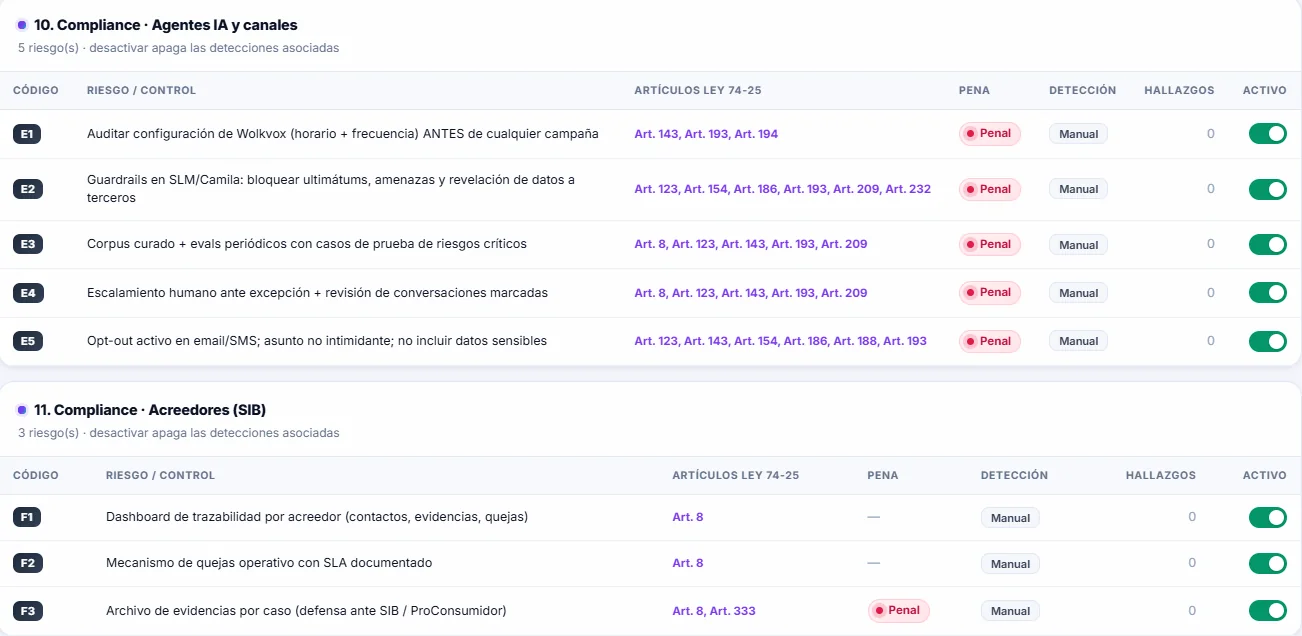
Task: Click the Manual detection tag in row E4
Action: 1078,293
